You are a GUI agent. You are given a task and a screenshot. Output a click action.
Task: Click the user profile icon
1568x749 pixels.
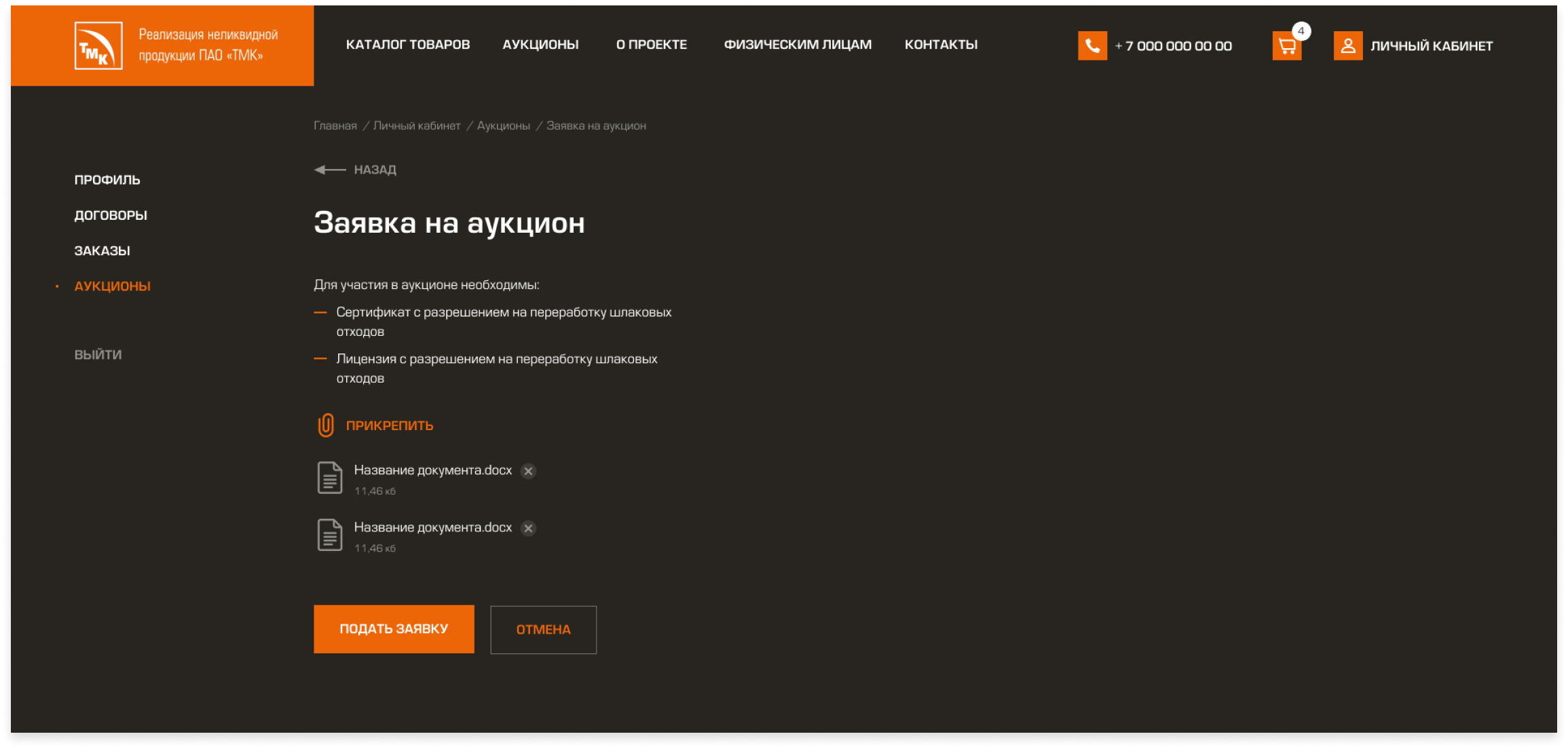(x=1347, y=45)
